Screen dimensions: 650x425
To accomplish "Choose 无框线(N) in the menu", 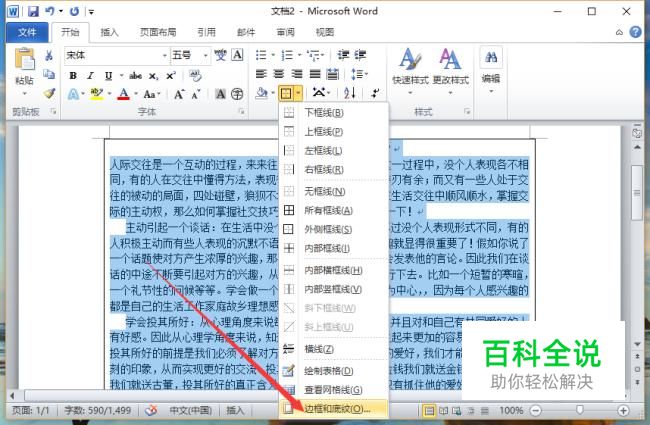I will pyautogui.click(x=334, y=192).
